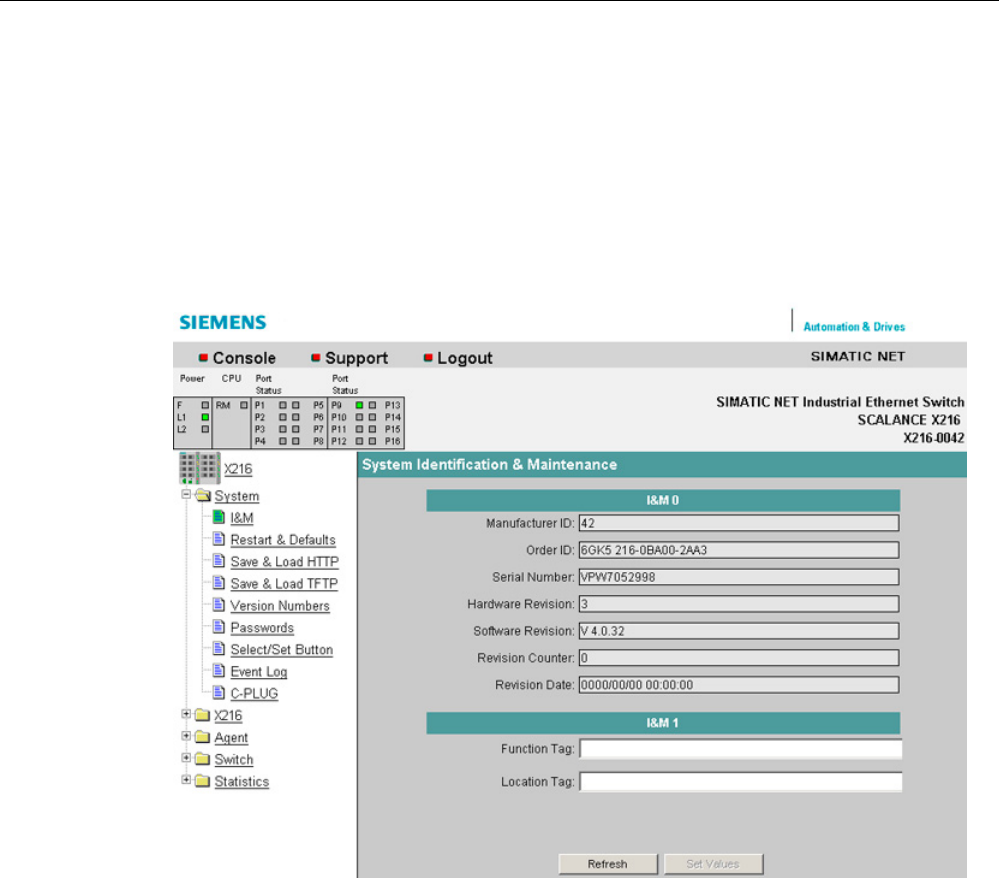Expand the Switch folder node
Screen dimensions: 999x878
[x=186, y=758]
